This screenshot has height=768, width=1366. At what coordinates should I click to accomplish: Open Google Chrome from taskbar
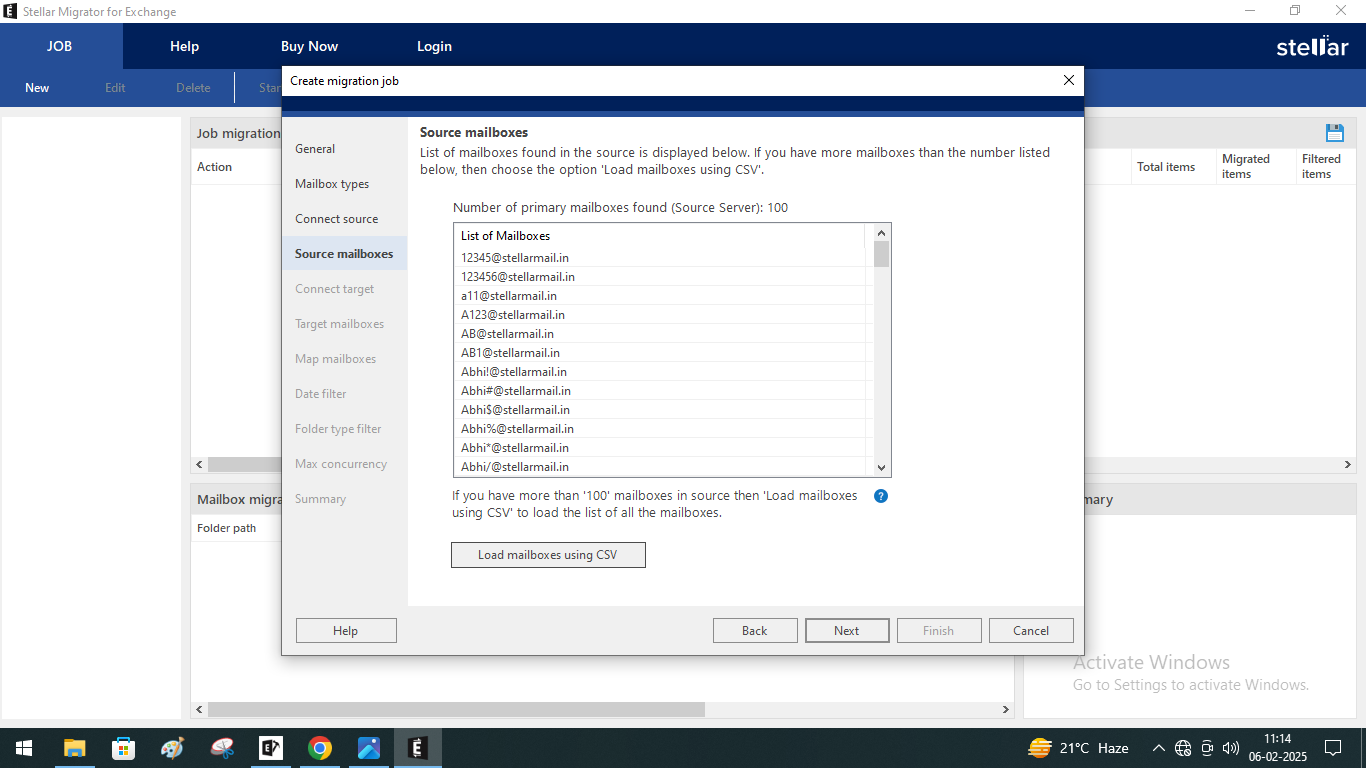coord(319,748)
